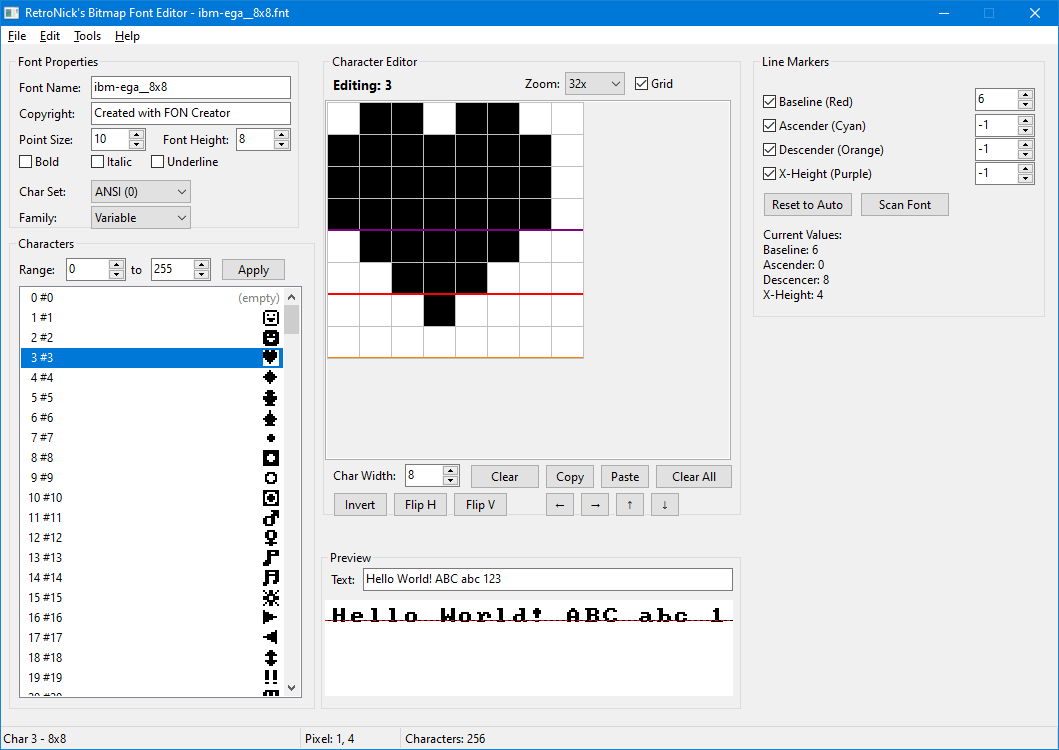
Task: Select the music note glyph in row 13 #13
Action: (x=271, y=557)
